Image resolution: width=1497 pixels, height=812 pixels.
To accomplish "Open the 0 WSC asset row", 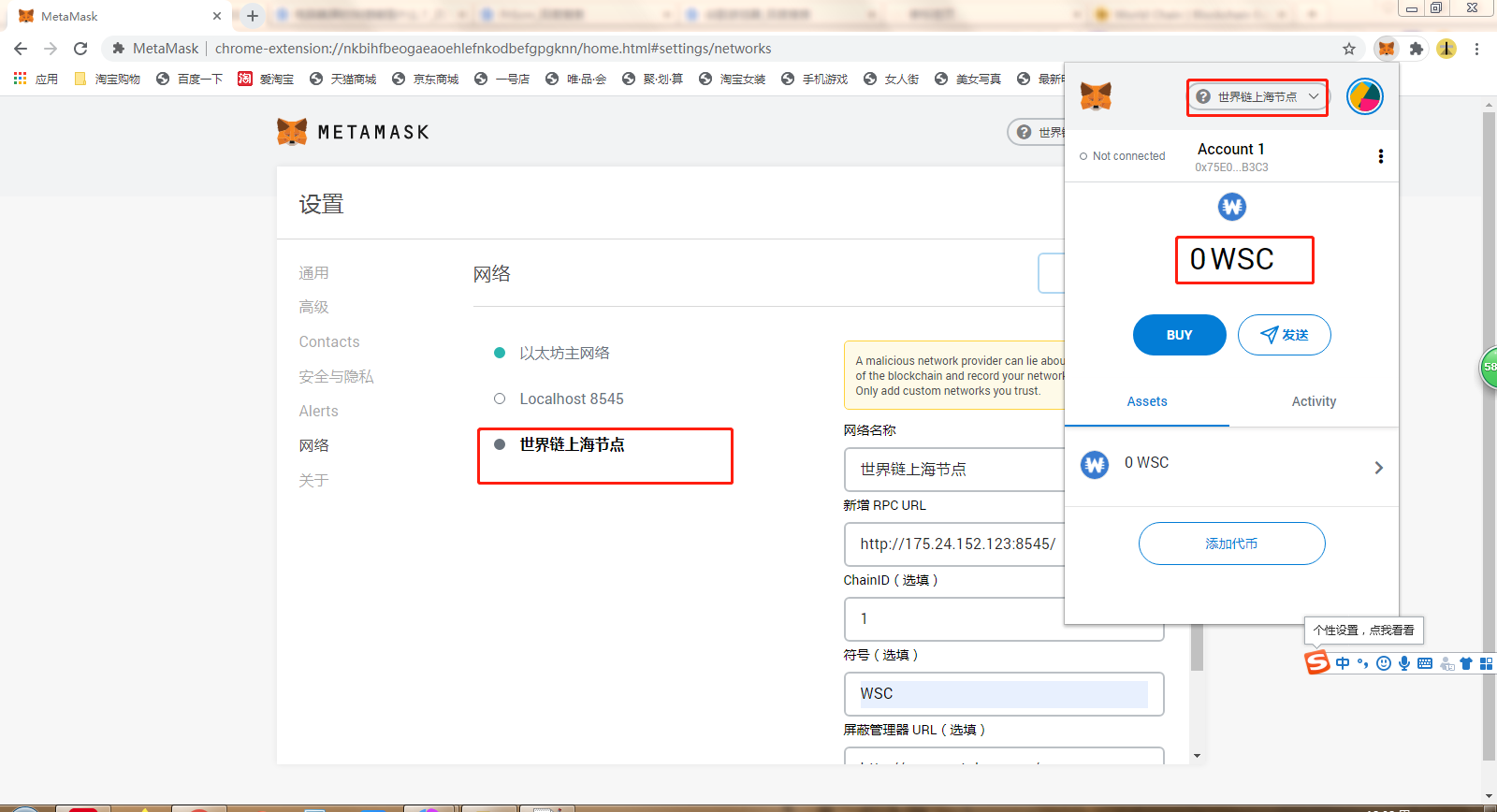I will pos(1231,467).
